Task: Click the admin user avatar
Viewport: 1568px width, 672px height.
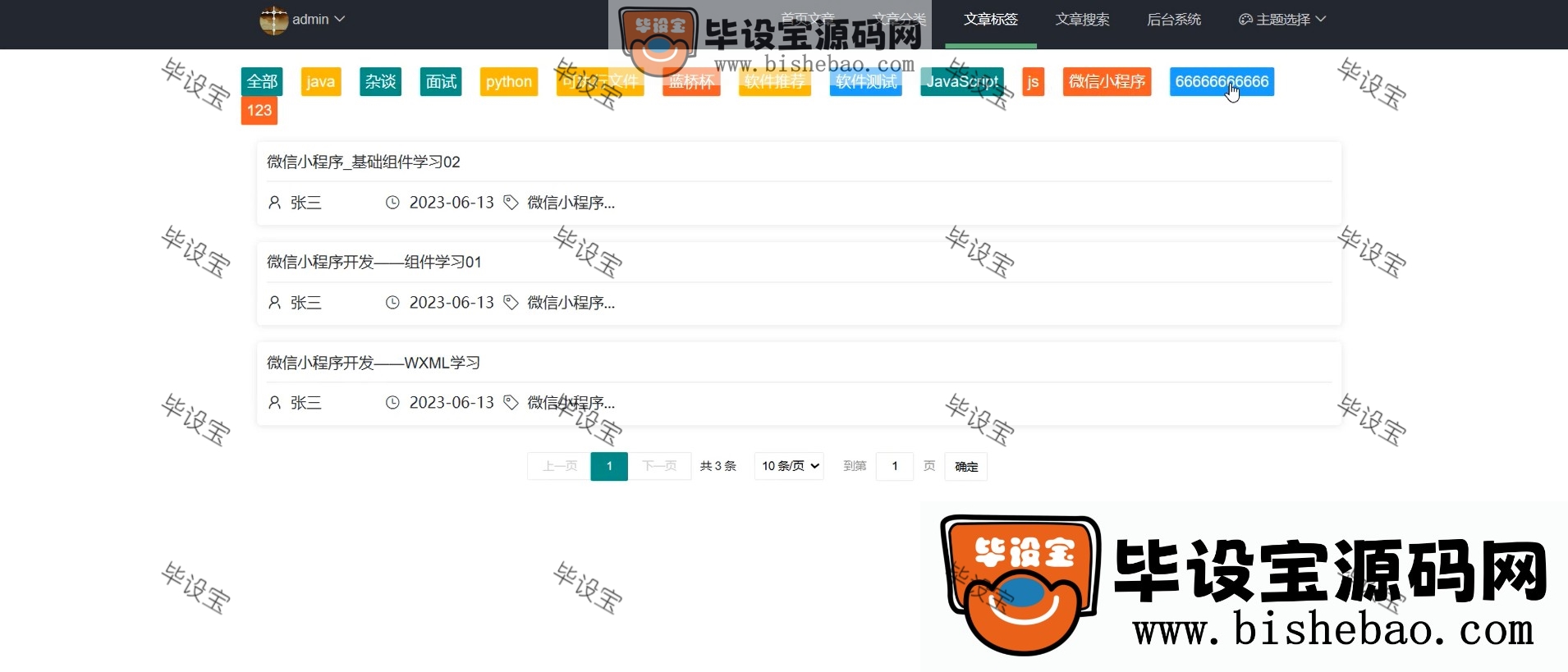Action: (x=273, y=20)
